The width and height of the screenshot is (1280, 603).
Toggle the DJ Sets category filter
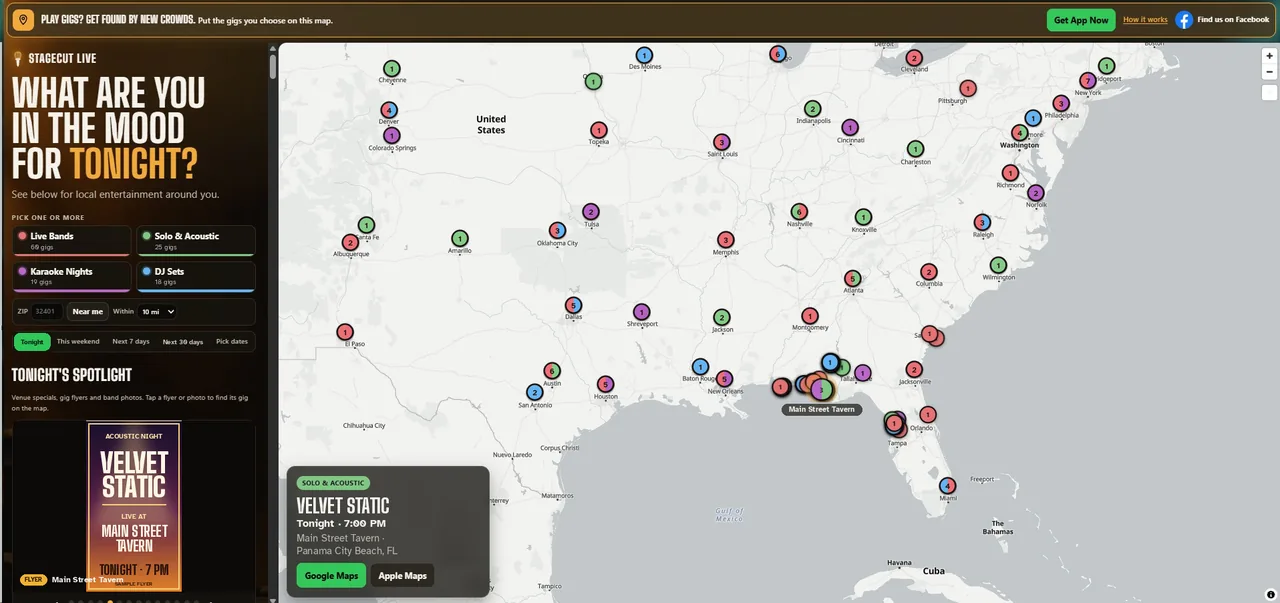195,276
